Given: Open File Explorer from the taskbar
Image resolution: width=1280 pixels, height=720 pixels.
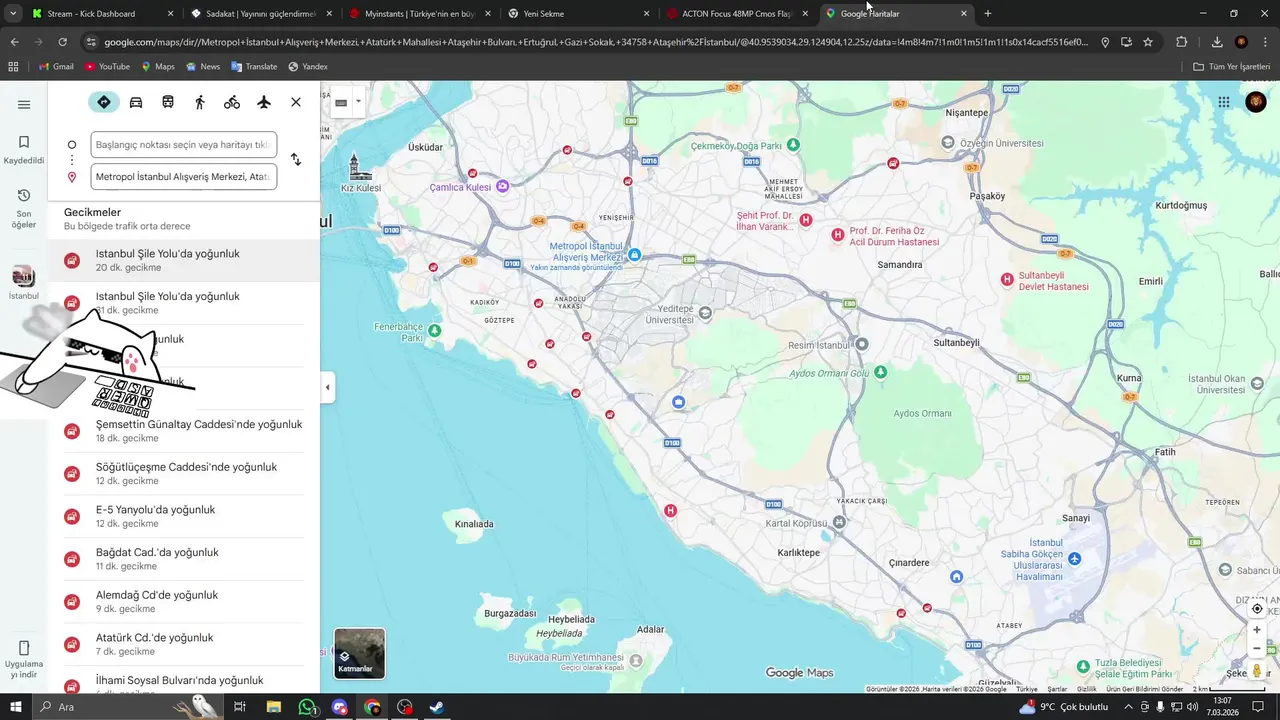Looking at the screenshot, I should (273, 707).
